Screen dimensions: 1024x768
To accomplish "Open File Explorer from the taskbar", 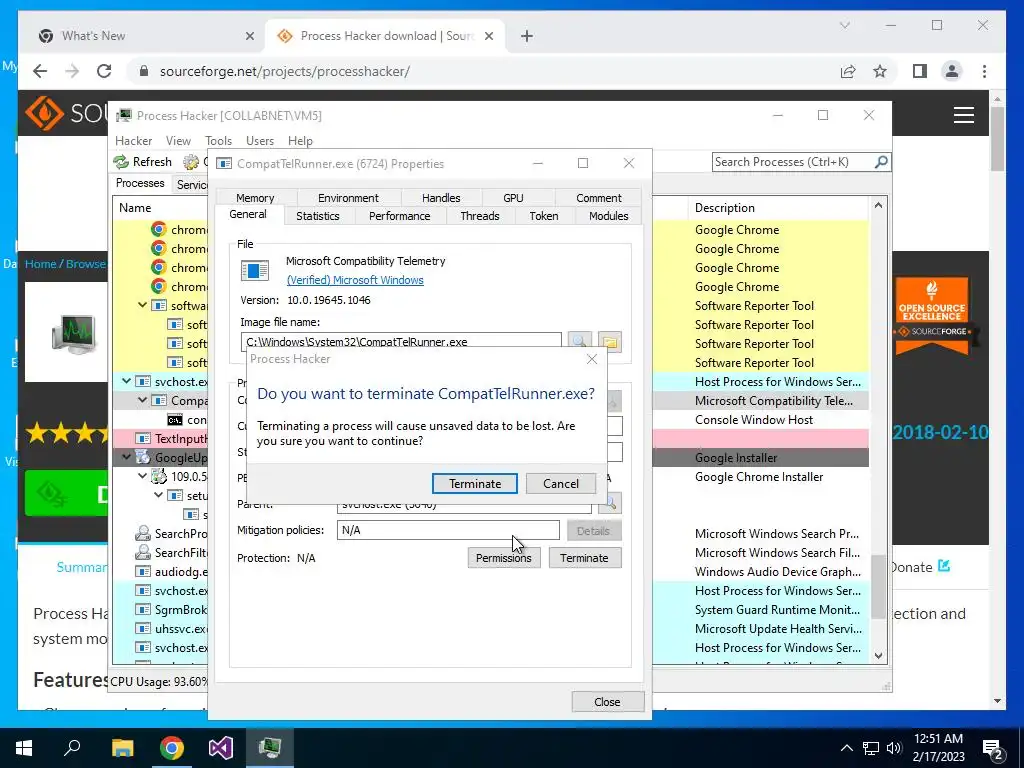I will (122, 747).
